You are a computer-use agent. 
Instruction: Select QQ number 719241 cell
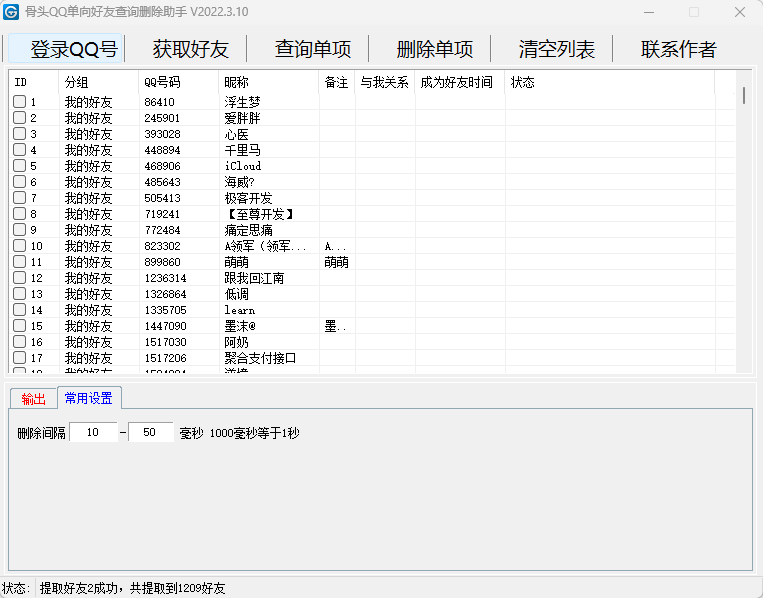[x=162, y=214]
